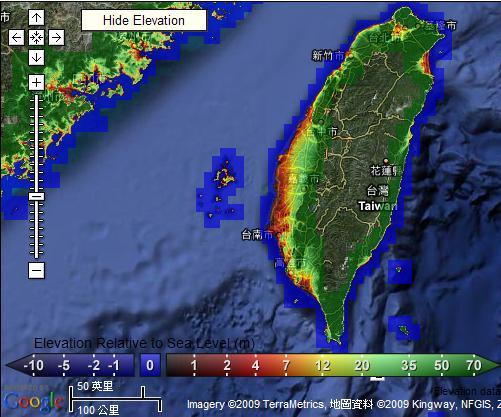Select the 0 sea level color swatch
This screenshot has height=417, width=501.
pyautogui.click(x=150, y=365)
